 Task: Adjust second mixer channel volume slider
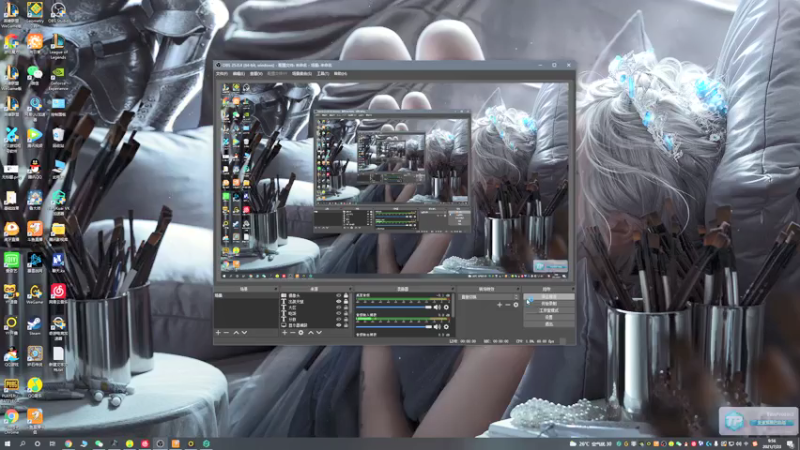point(394,327)
